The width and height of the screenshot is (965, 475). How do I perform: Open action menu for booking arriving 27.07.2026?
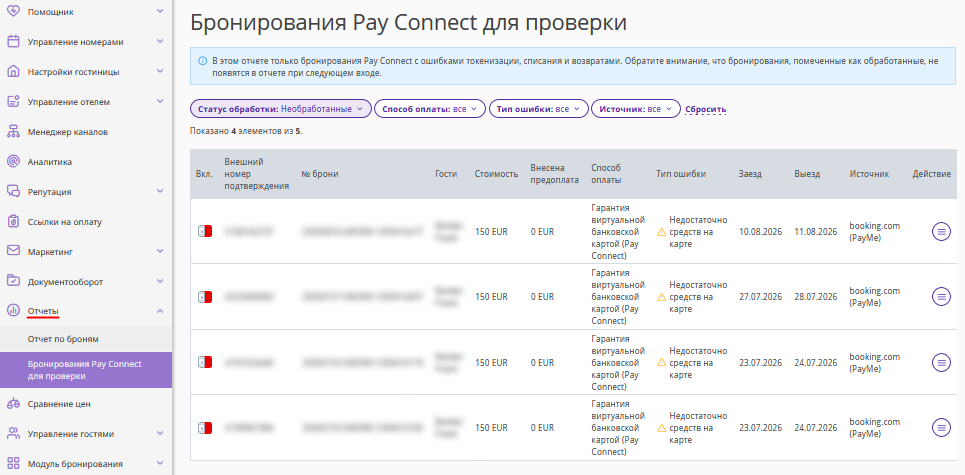pyautogui.click(x=941, y=297)
